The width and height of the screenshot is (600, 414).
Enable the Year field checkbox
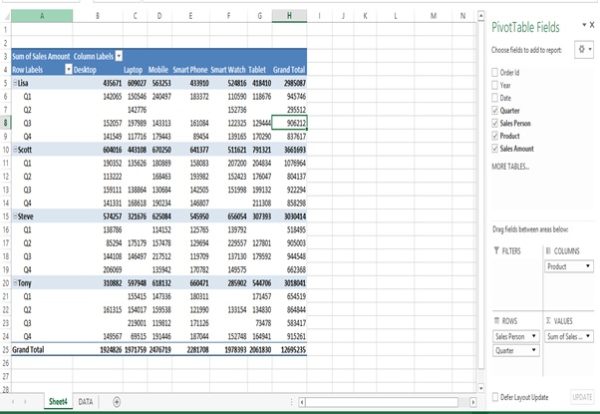495,85
